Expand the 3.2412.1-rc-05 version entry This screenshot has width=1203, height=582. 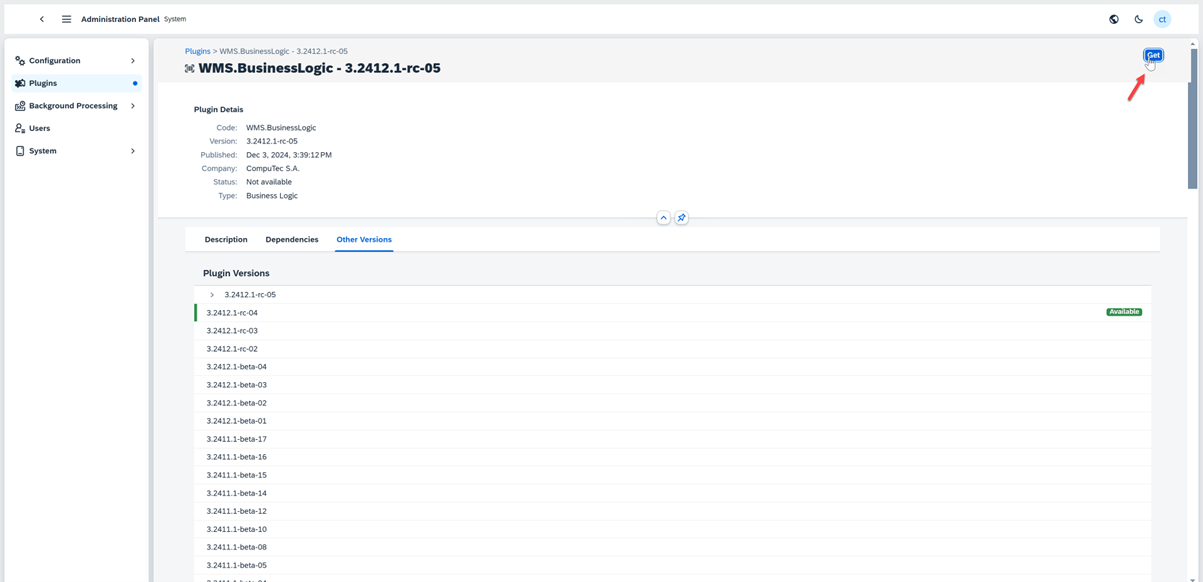click(x=211, y=294)
